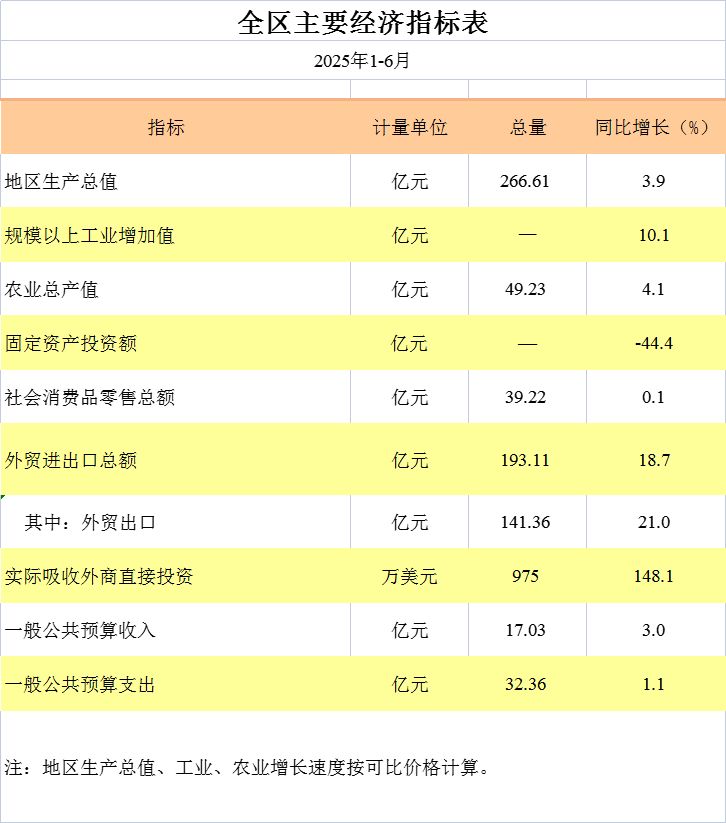
Task: Select the 193.11 total value cell
Action: pos(525,460)
